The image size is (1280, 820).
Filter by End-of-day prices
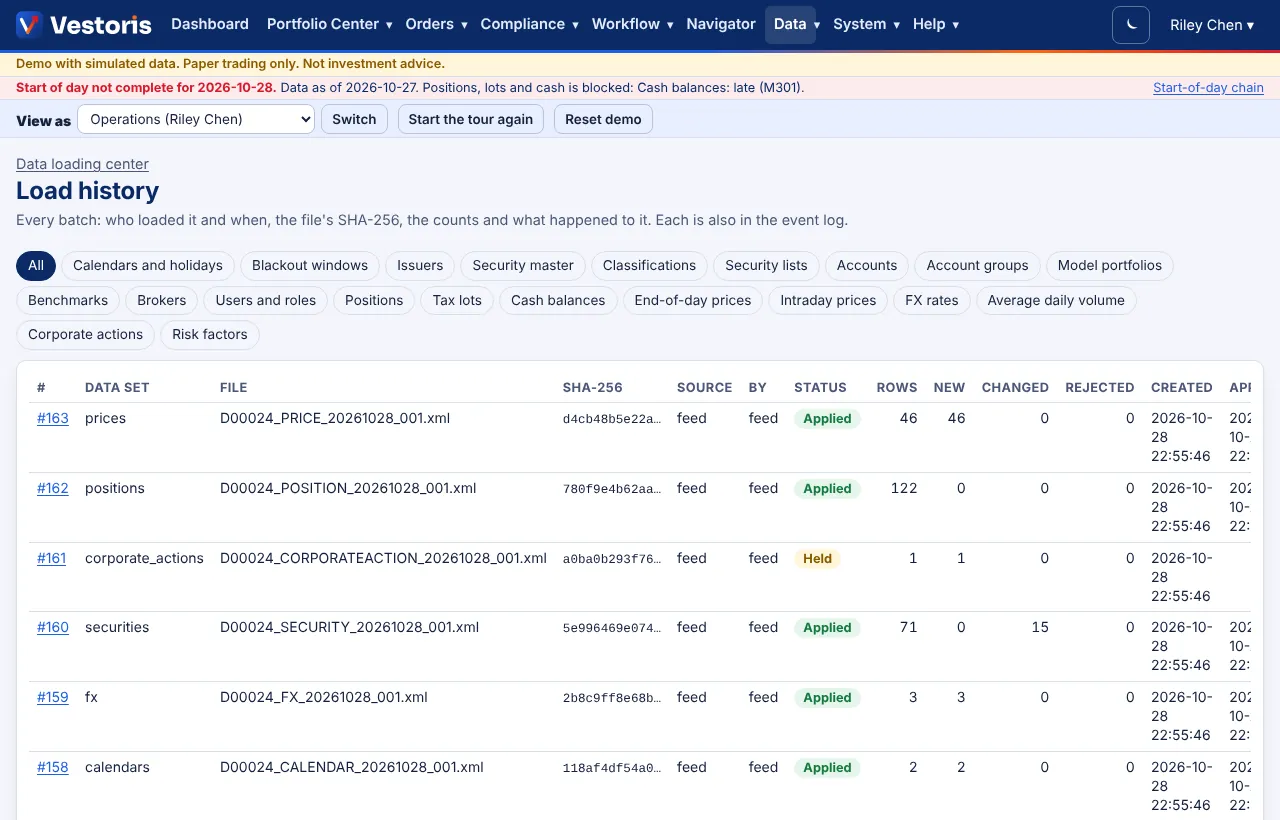tap(693, 300)
